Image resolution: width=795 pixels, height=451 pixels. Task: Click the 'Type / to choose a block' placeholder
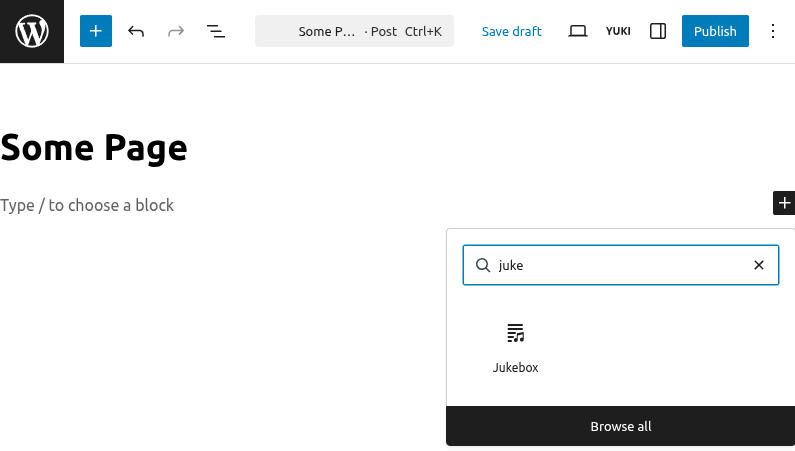(x=87, y=205)
